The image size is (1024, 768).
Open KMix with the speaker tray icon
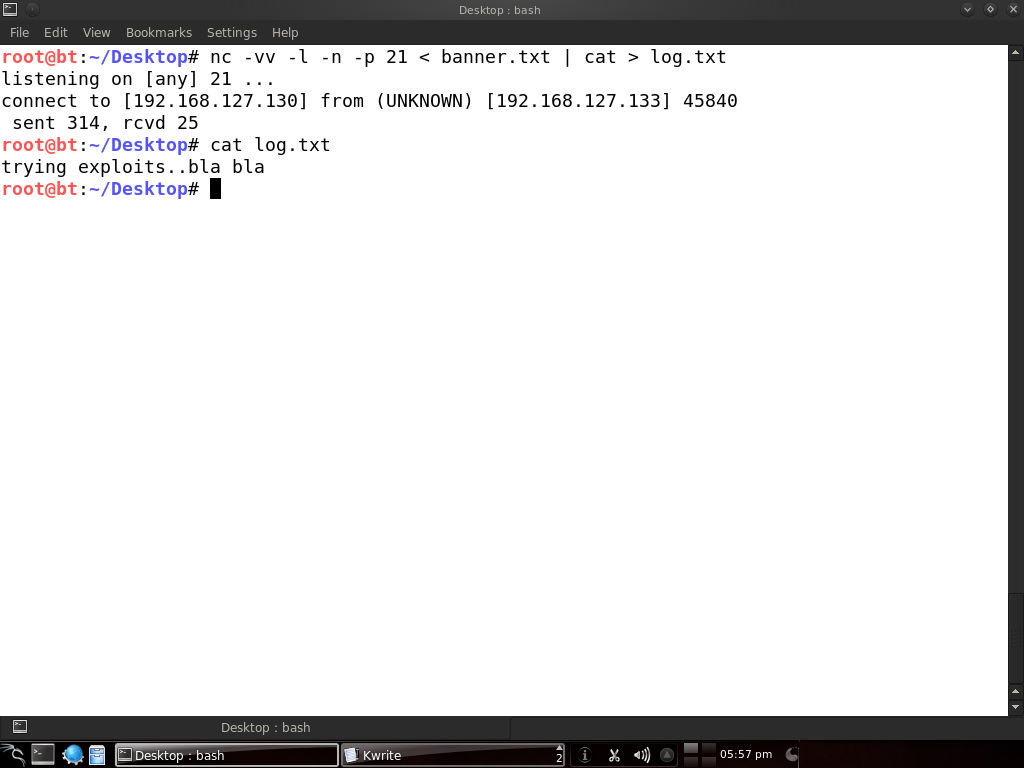pos(640,755)
